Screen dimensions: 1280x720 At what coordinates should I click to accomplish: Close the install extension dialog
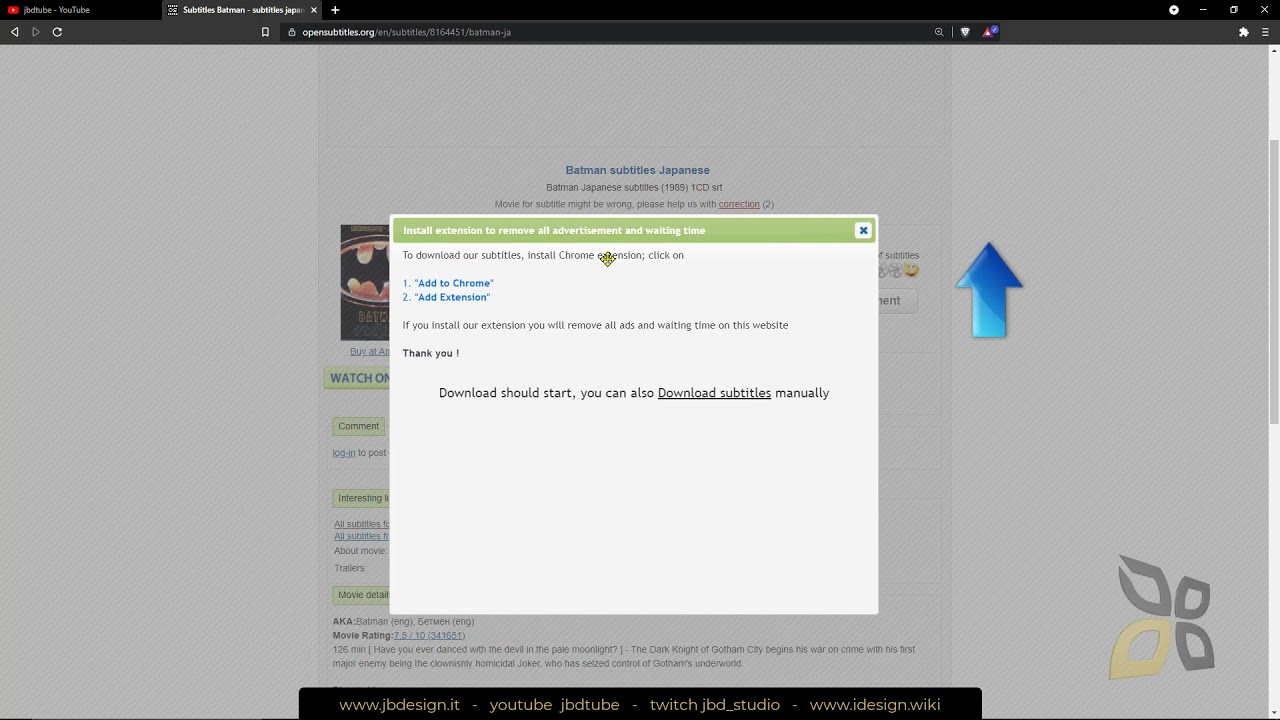point(863,230)
